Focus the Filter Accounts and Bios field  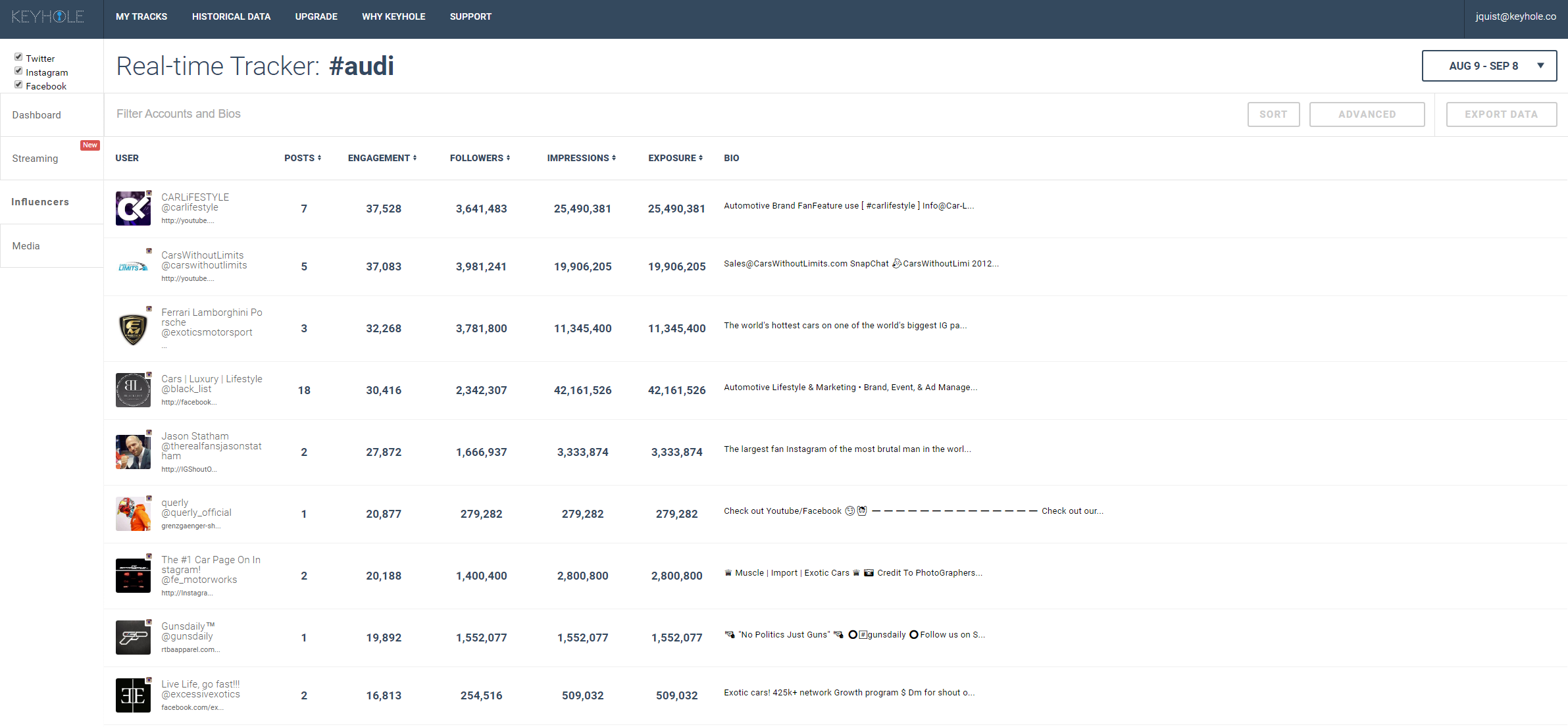click(671, 114)
